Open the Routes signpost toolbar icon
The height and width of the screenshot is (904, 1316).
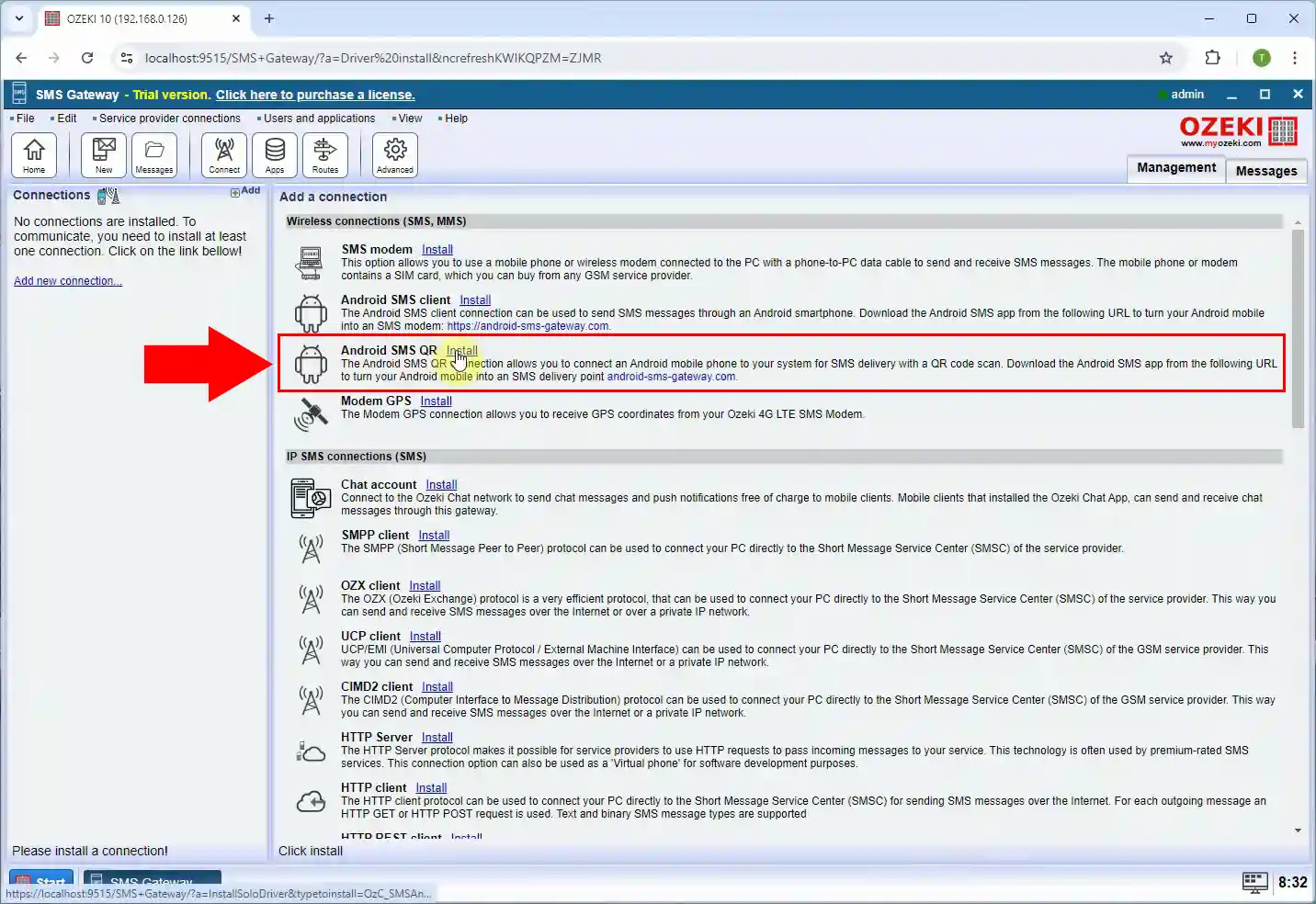(x=325, y=154)
